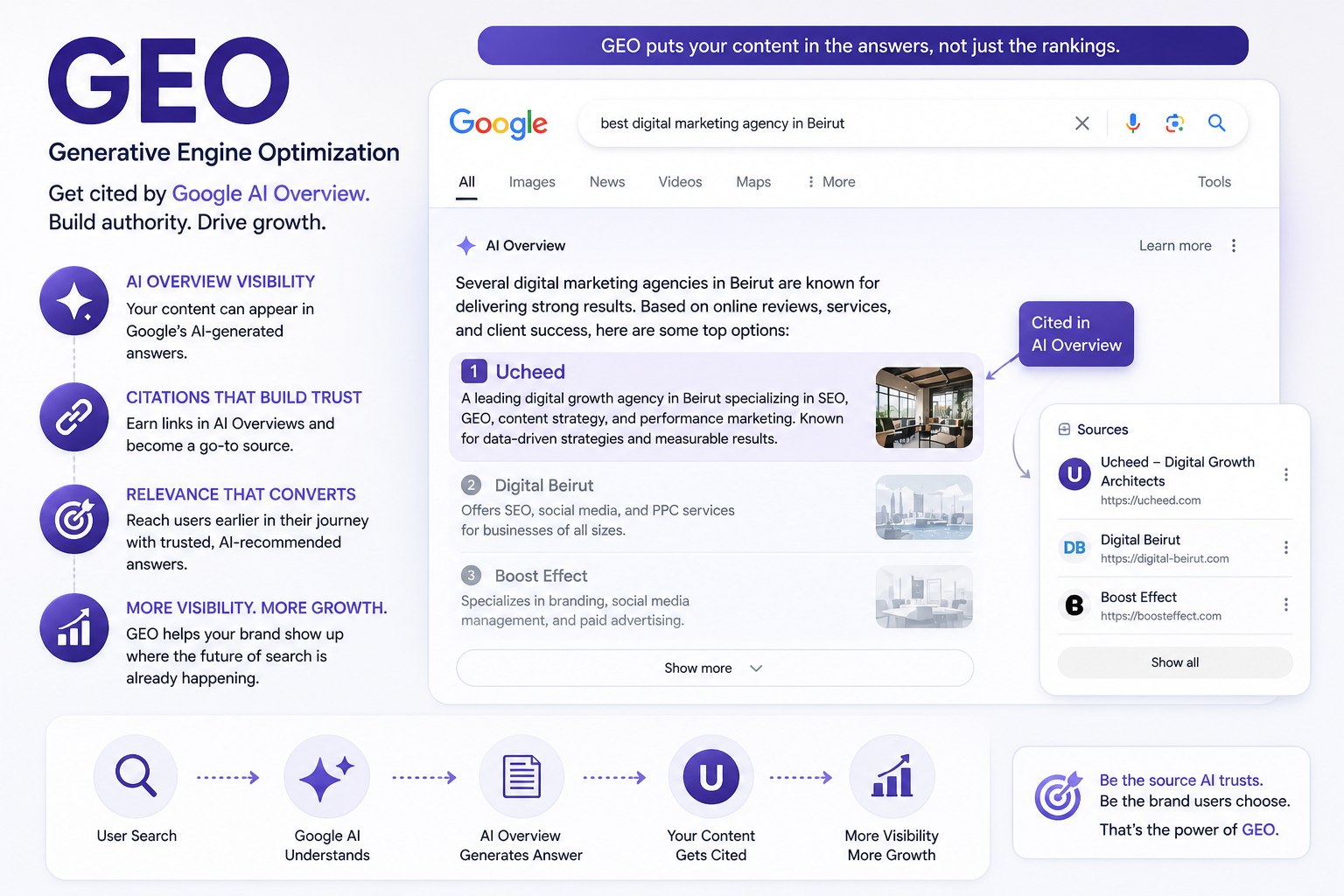This screenshot has height=896, width=1344.
Task: Click the CITATIONS THAT BUILD TRUST heading
Action: (x=244, y=397)
